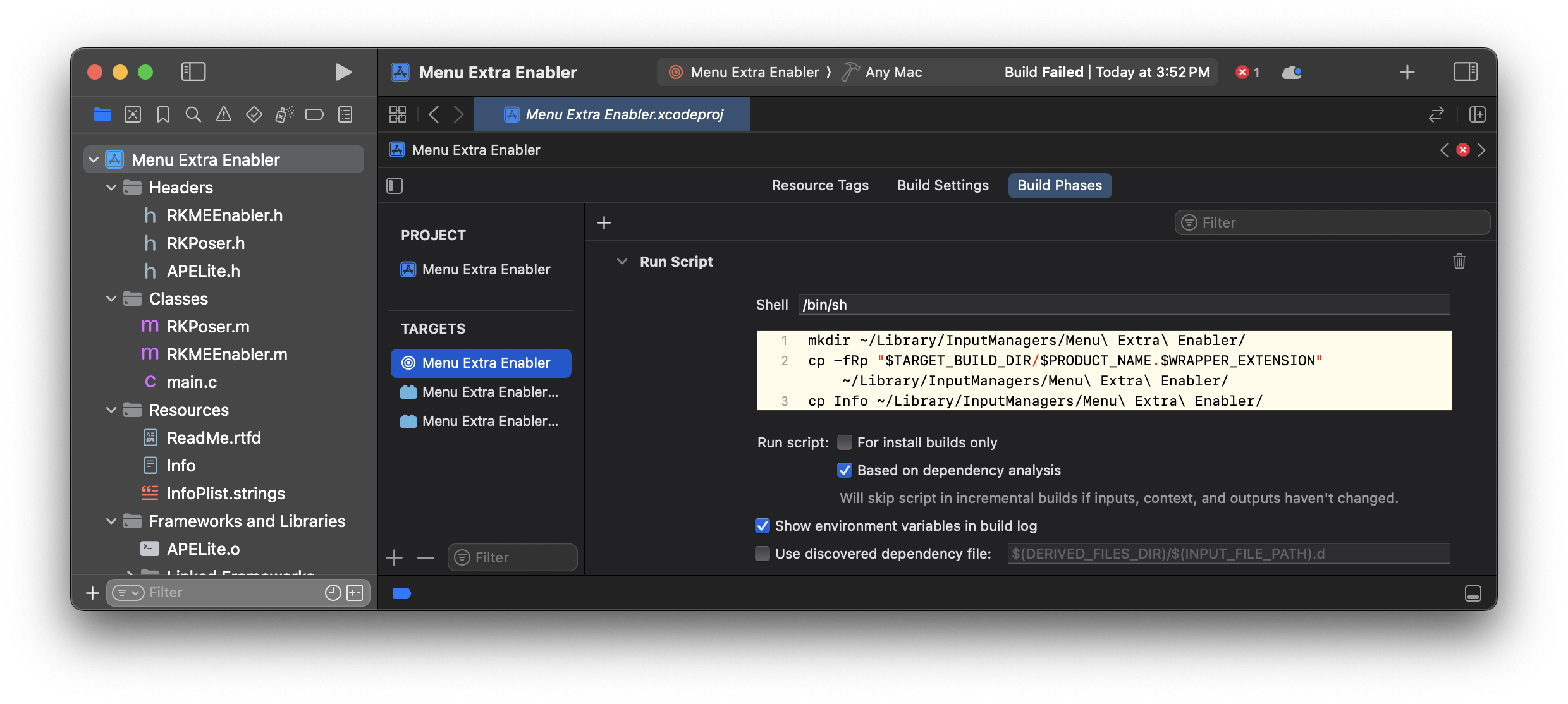The height and width of the screenshot is (704, 1568).
Task: Open the Debug navigator spray icon
Action: (x=285, y=114)
